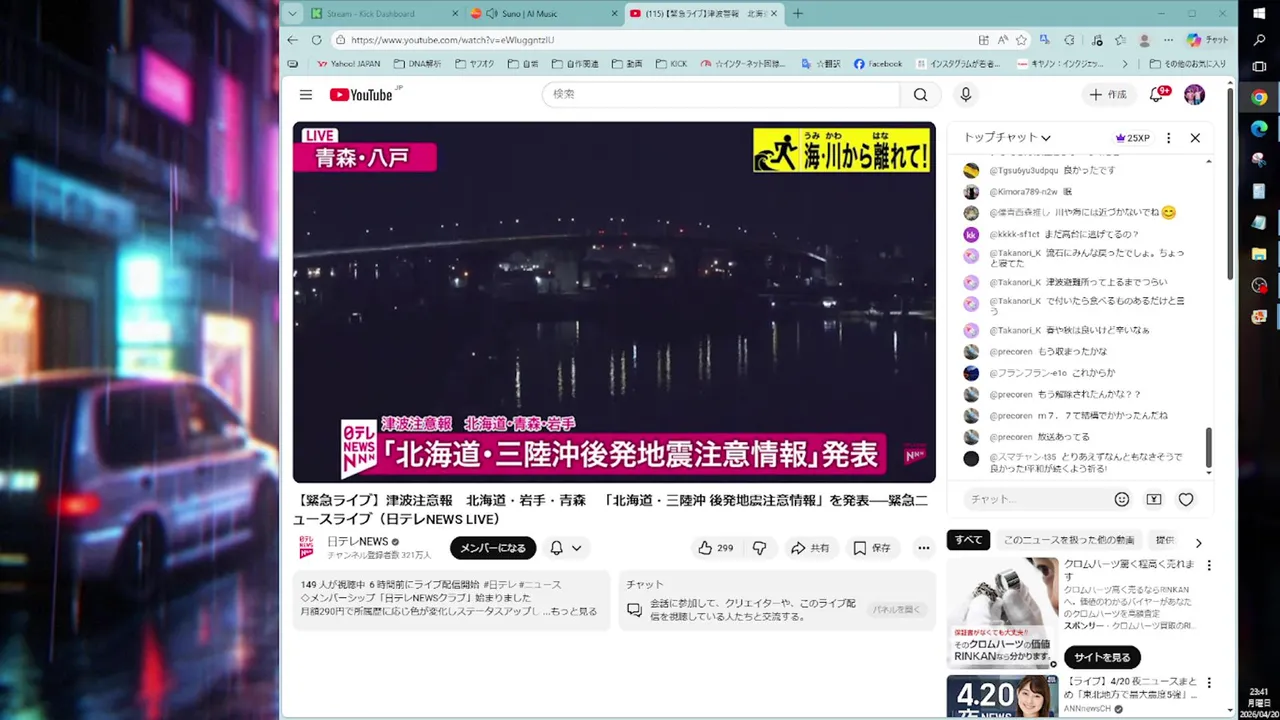Open File Explorer from the taskbar
Screen dimensions: 1280x720
[x=1259, y=254]
